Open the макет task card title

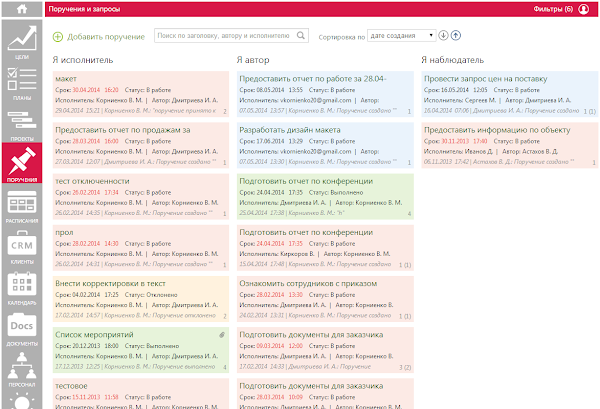[x=66, y=79]
